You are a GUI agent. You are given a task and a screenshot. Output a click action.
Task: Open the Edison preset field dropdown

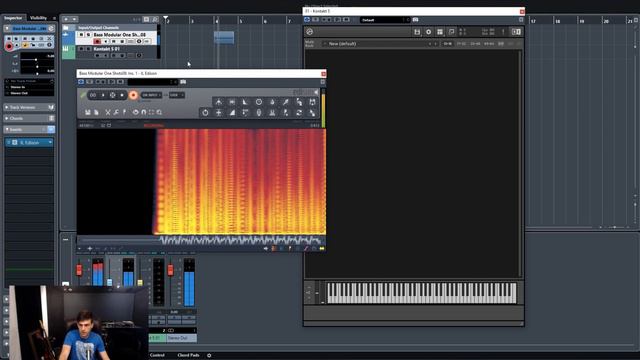click(153, 82)
